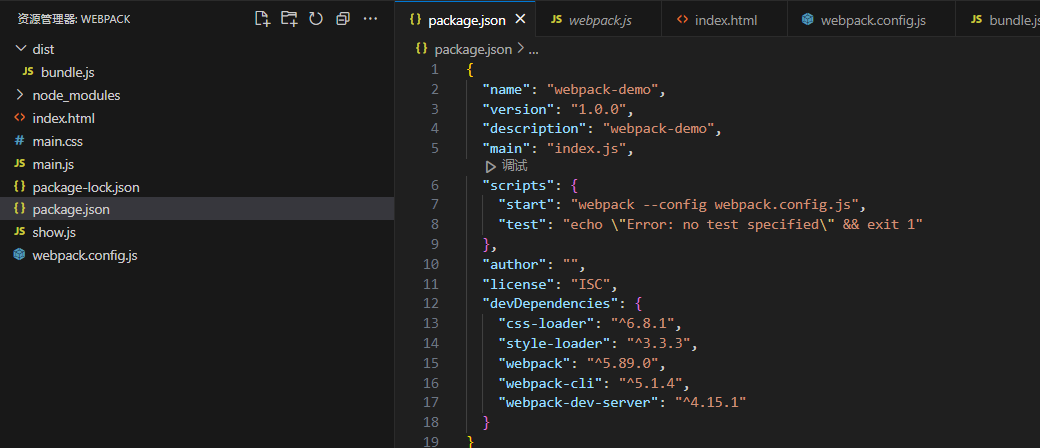Select package.json in the file tree
Screen dimensions: 1040x448
pyautogui.click(x=198, y=210)
